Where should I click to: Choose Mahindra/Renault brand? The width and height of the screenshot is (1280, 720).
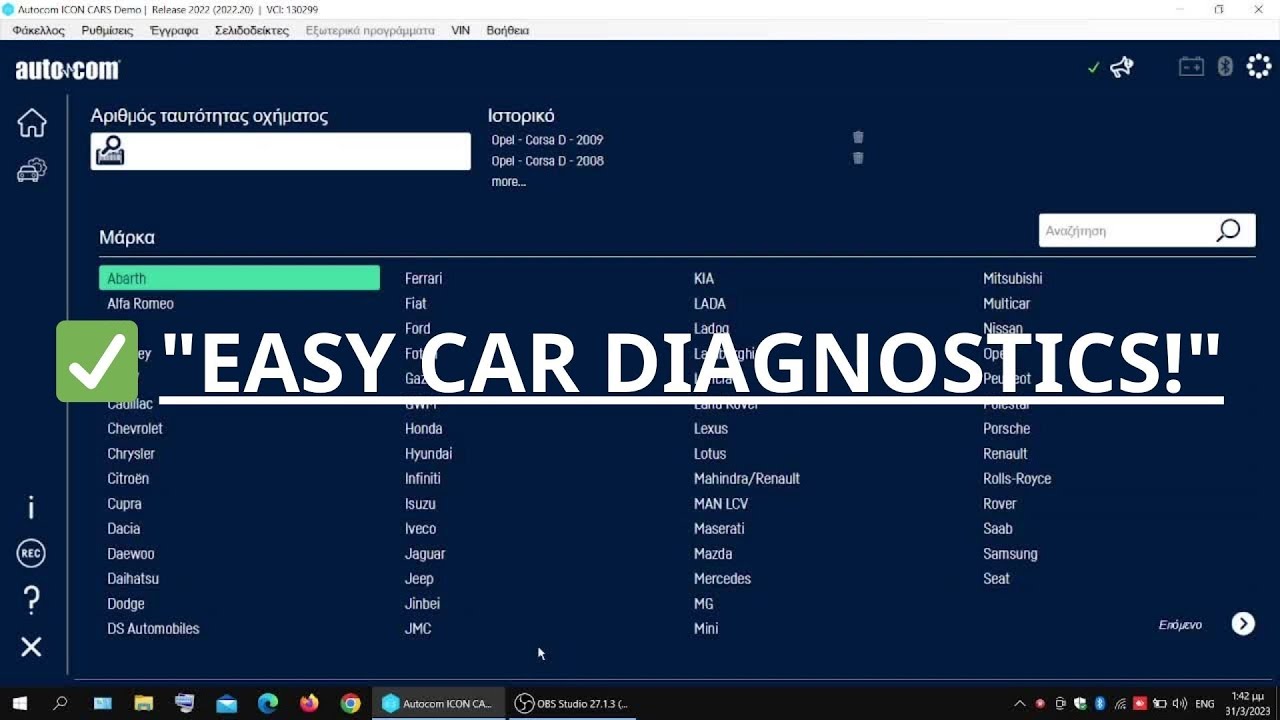click(747, 478)
